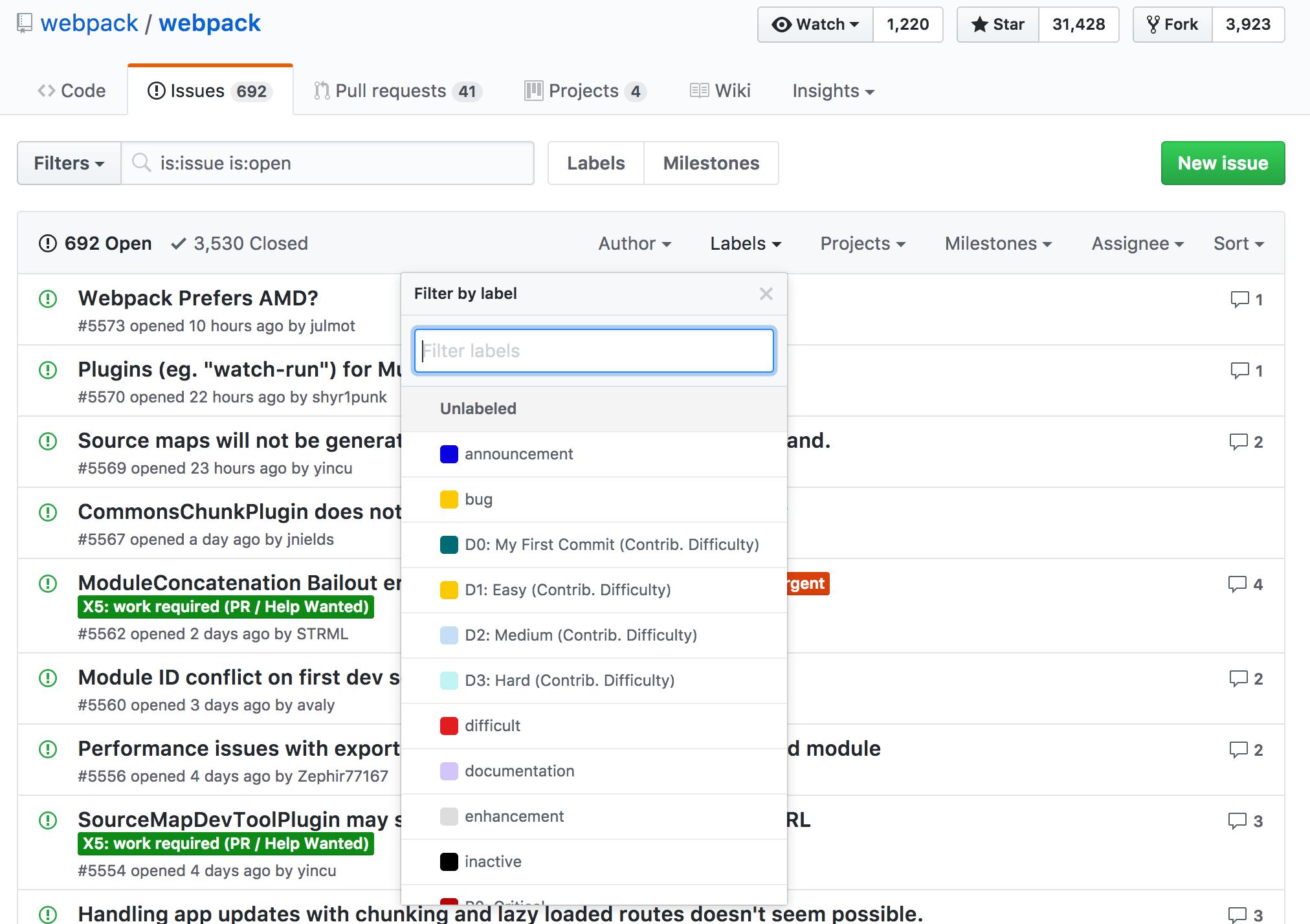Filter by the inactive label
This screenshot has height=924, width=1310.
(x=594, y=862)
